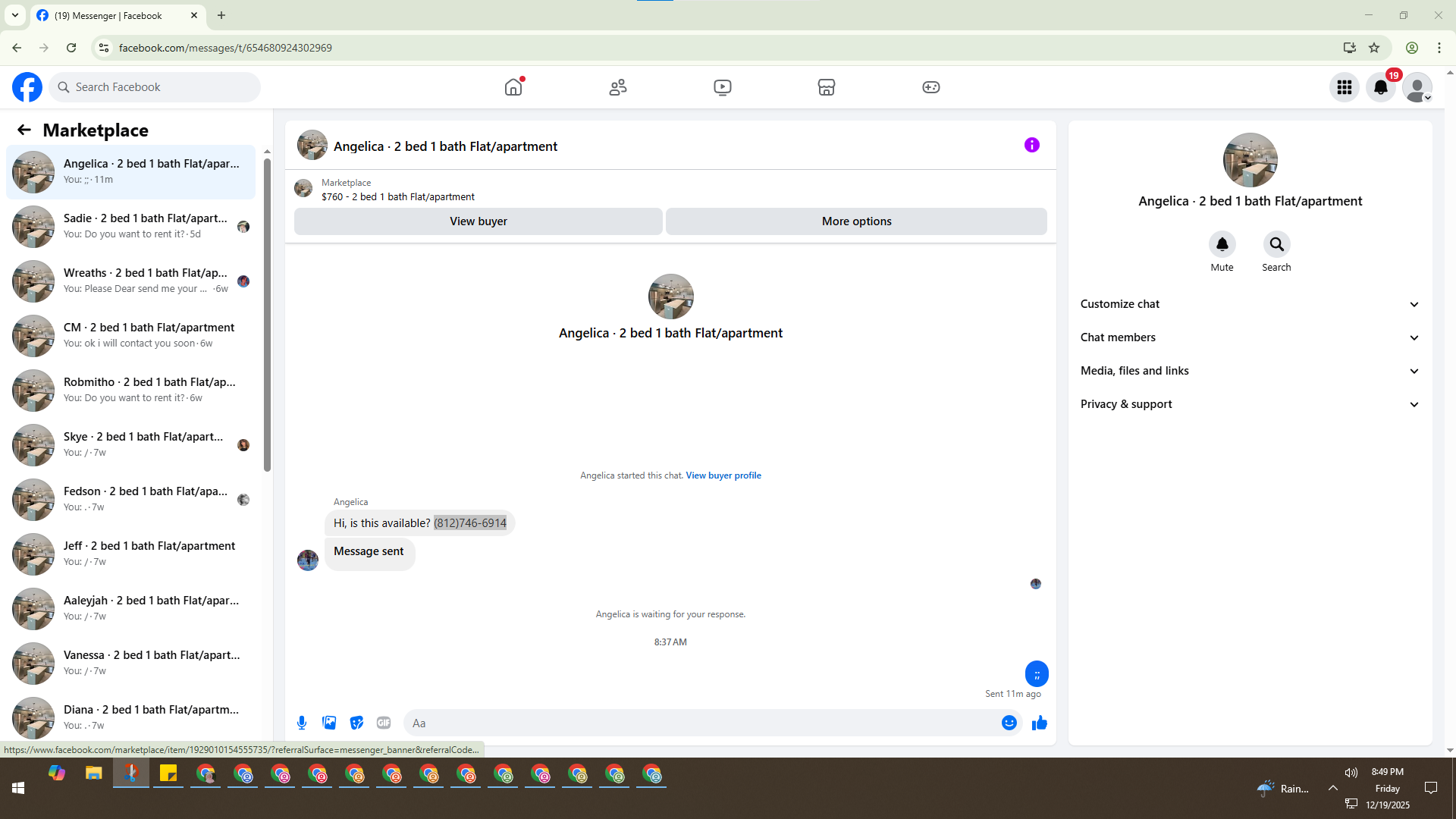Click the voice clip microphone icon
Viewport: 1456px width, 819px height.
(x=302, y=723)
